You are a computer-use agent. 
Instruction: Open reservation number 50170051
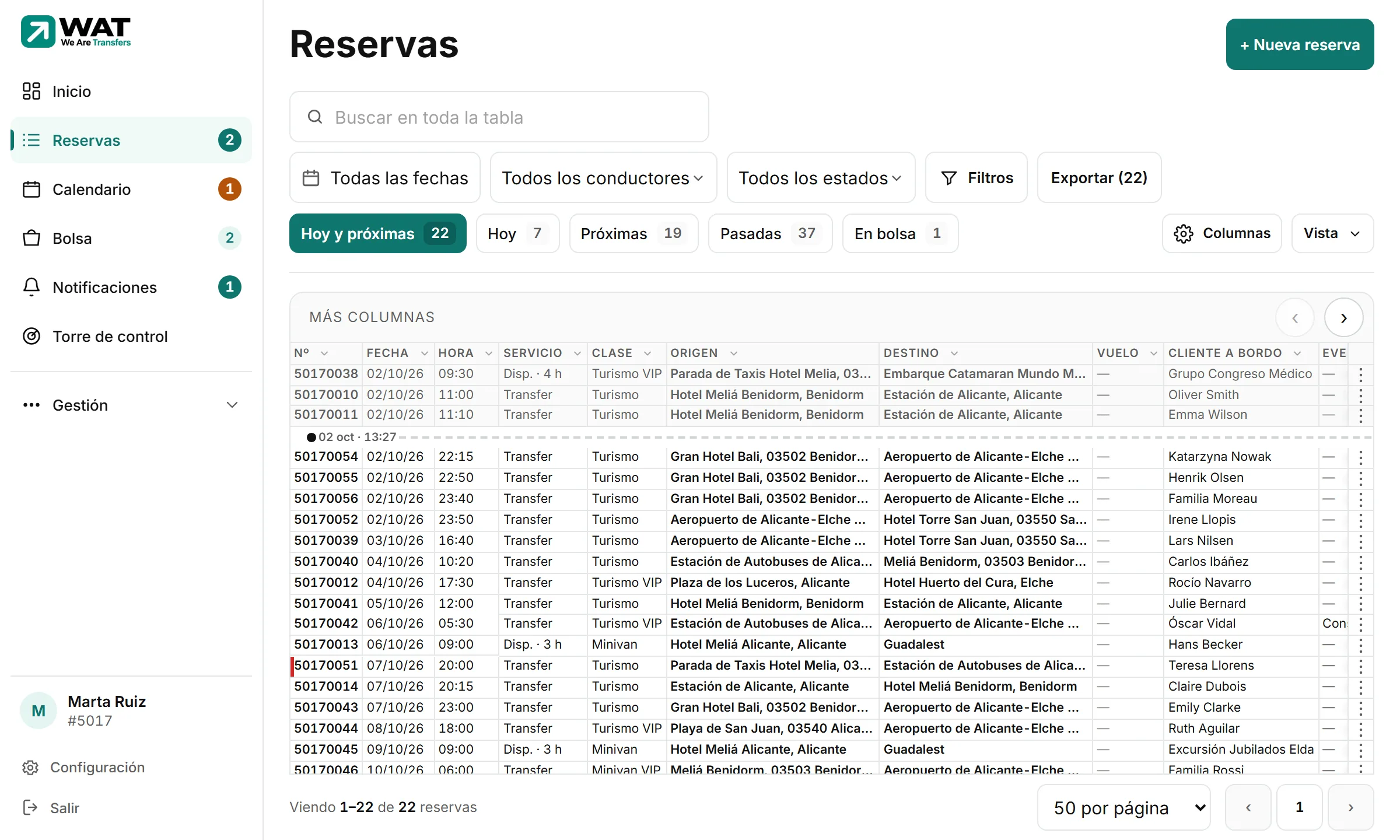click(x=326, y=666)
